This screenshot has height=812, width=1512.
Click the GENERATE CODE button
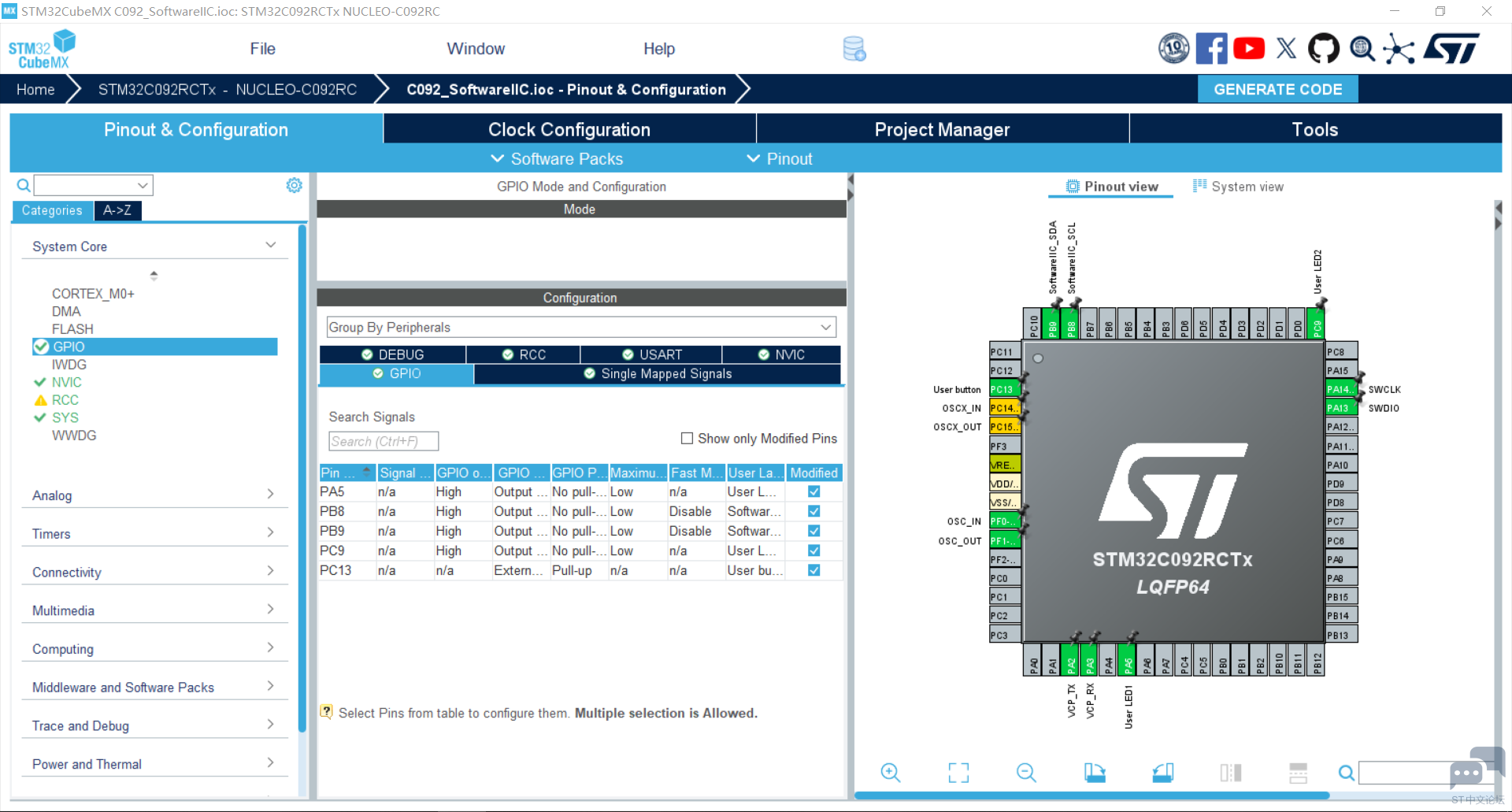tap(1277, 89)
